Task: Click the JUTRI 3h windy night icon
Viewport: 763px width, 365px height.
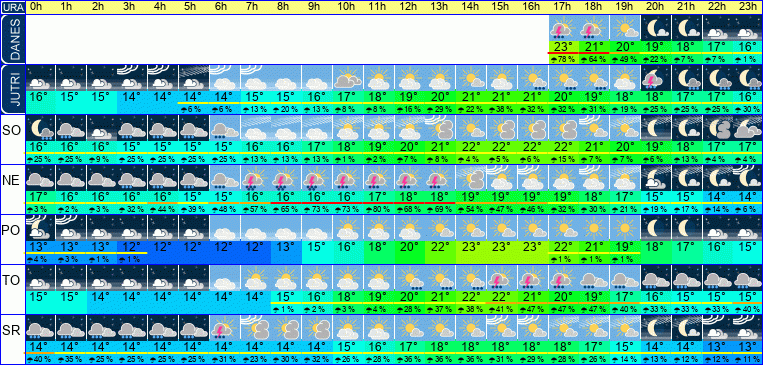Action: click(x=132, y=78)
